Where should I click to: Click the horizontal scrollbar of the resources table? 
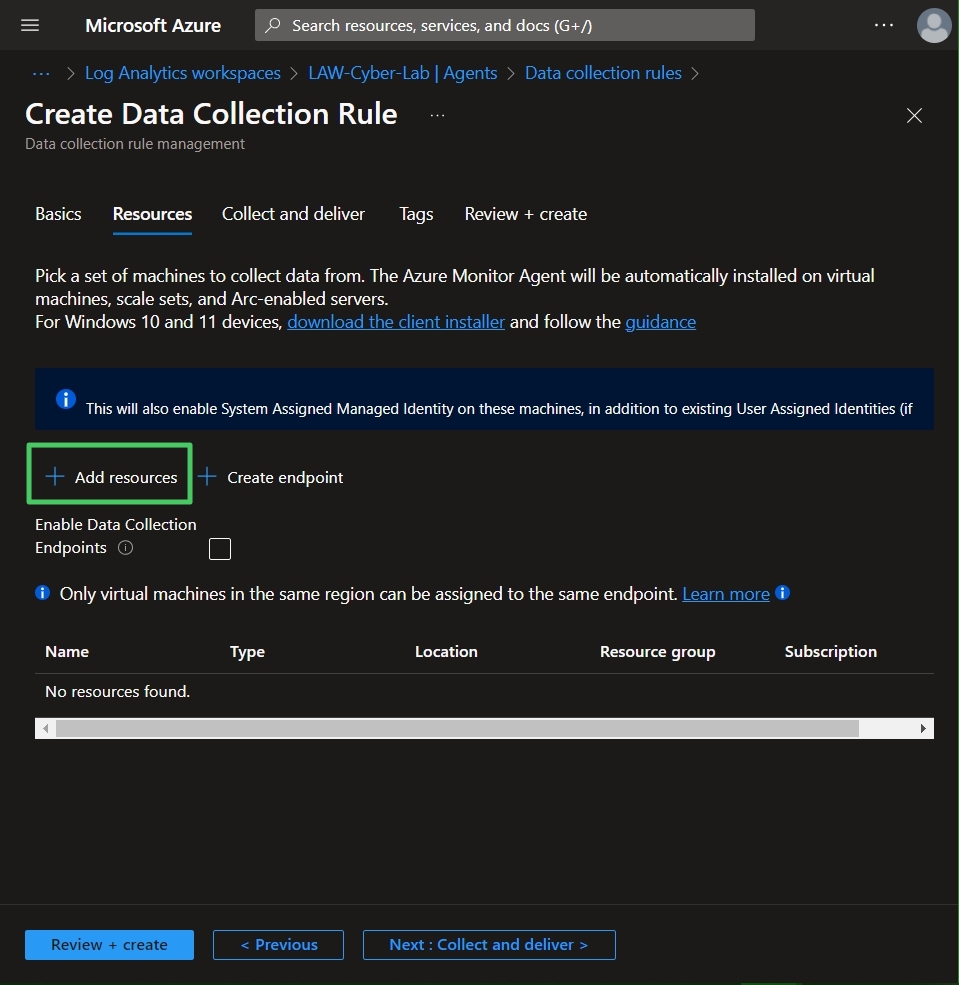(x=457, y=729)
